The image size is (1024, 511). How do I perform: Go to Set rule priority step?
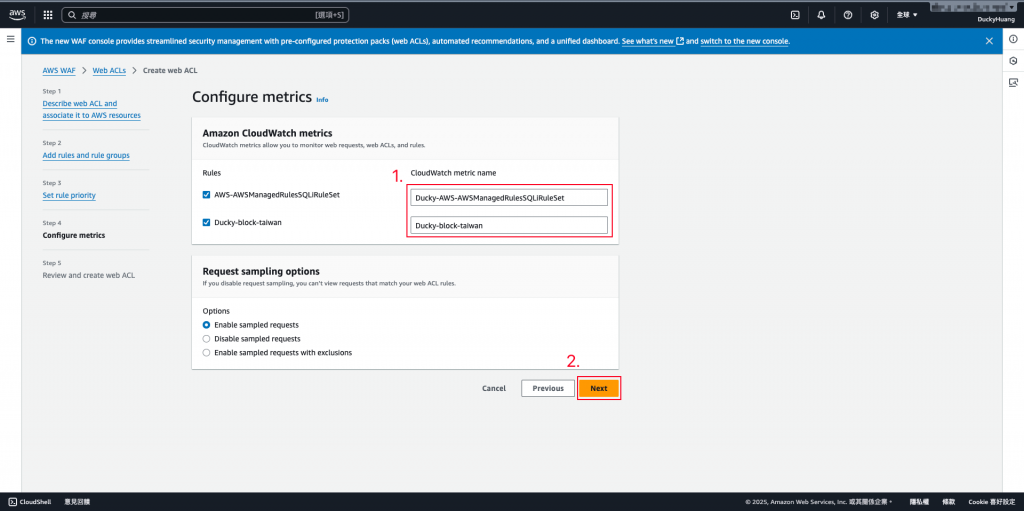(69, 195)
